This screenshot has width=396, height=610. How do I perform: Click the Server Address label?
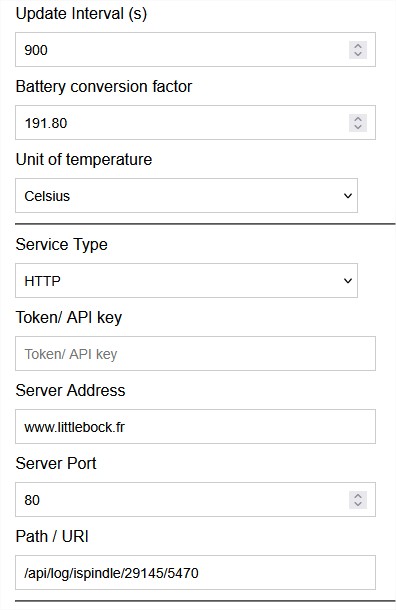click(70, 390)
